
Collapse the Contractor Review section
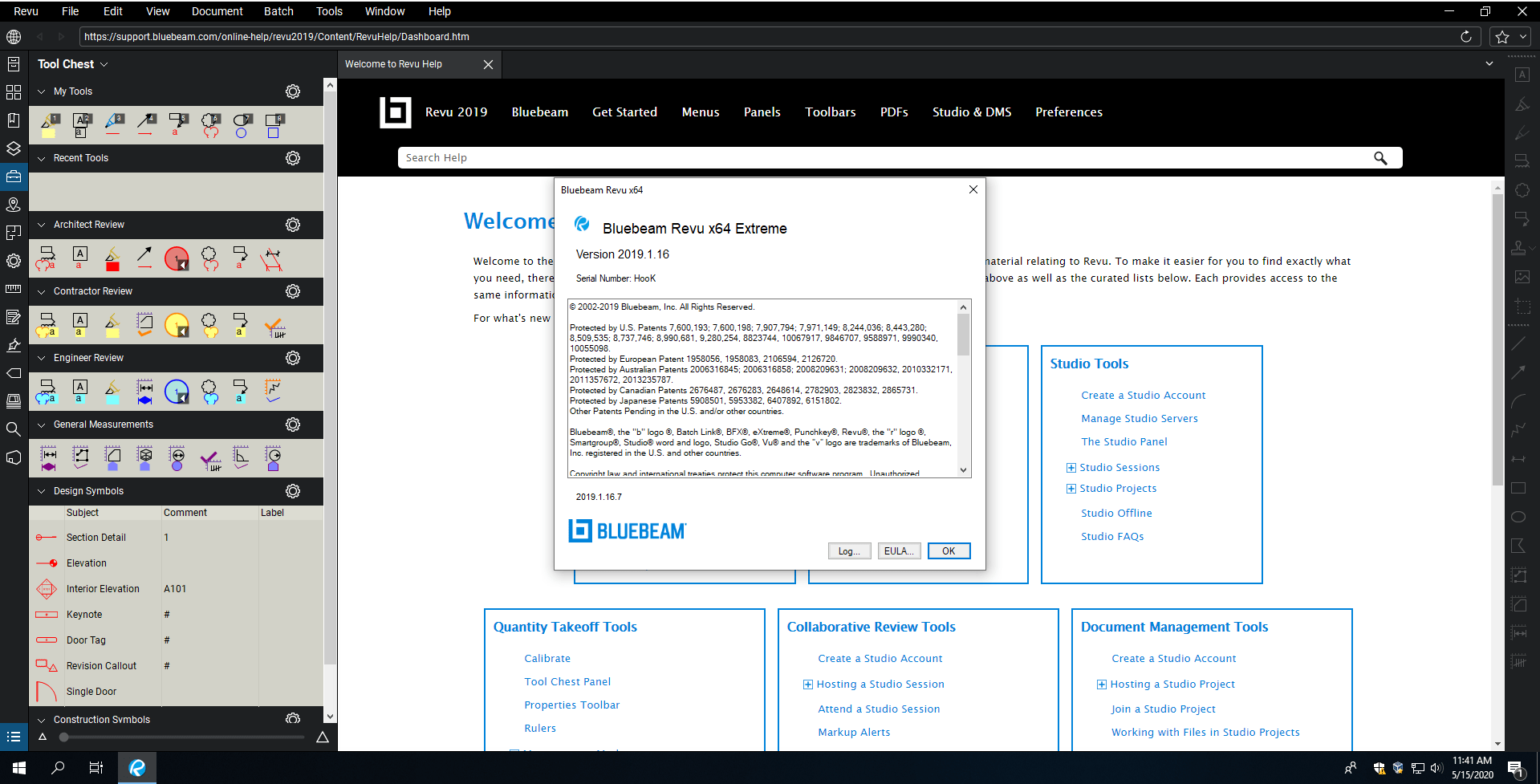pos(42,291)
